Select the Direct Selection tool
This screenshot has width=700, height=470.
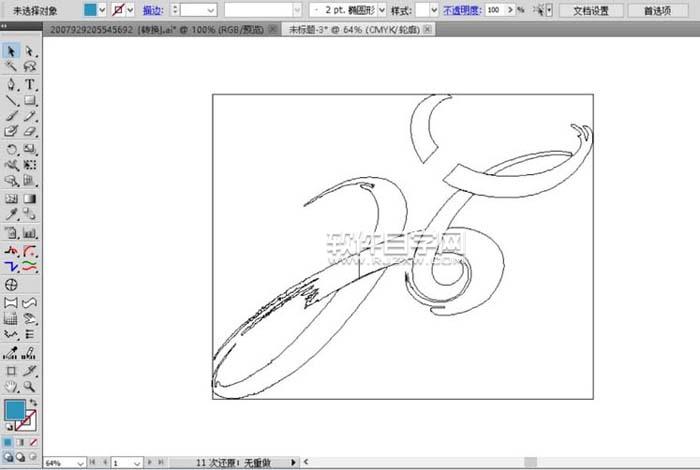30,51
